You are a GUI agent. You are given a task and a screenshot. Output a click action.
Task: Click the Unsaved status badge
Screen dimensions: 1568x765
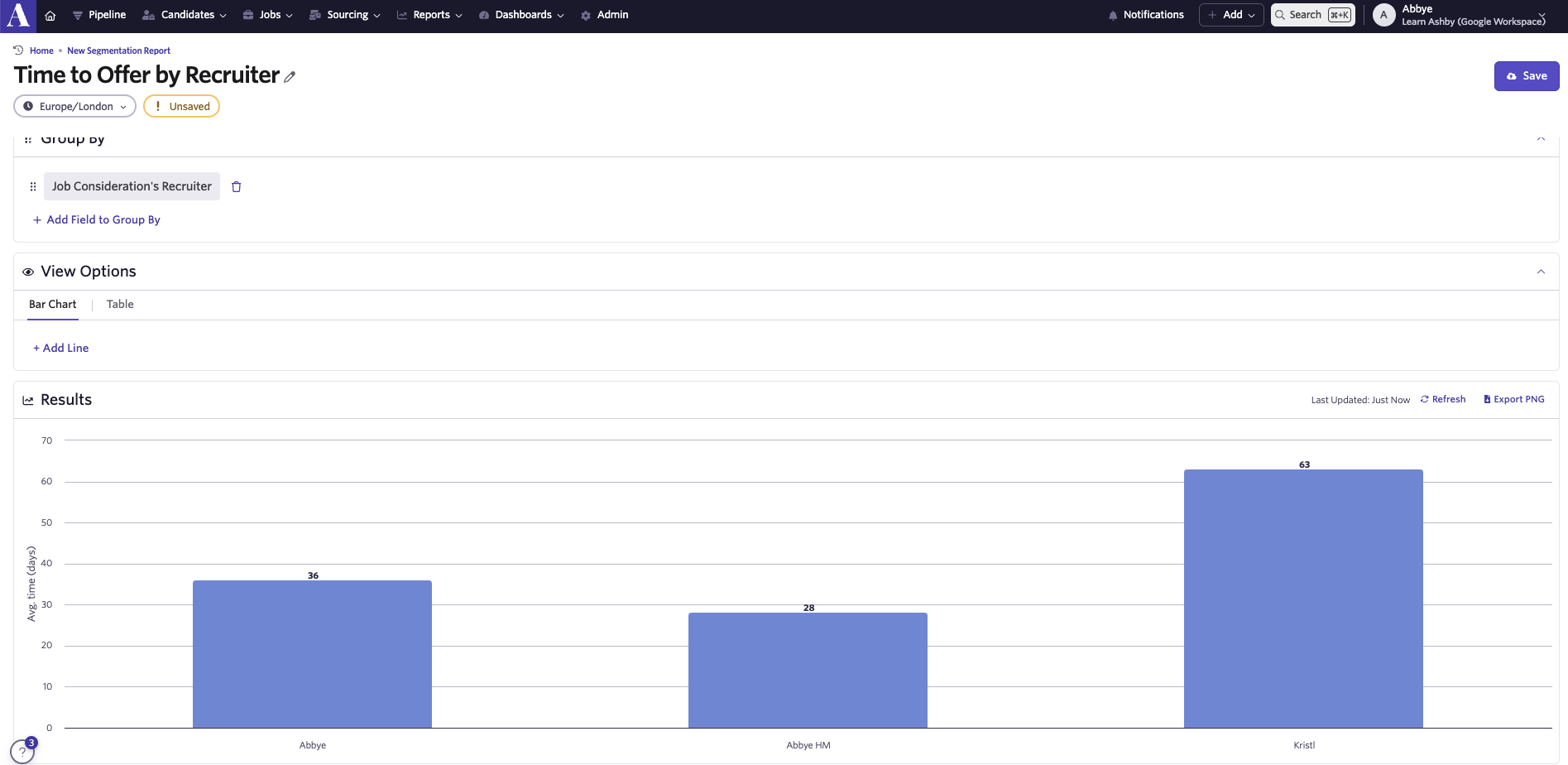(x=181, y=106)
